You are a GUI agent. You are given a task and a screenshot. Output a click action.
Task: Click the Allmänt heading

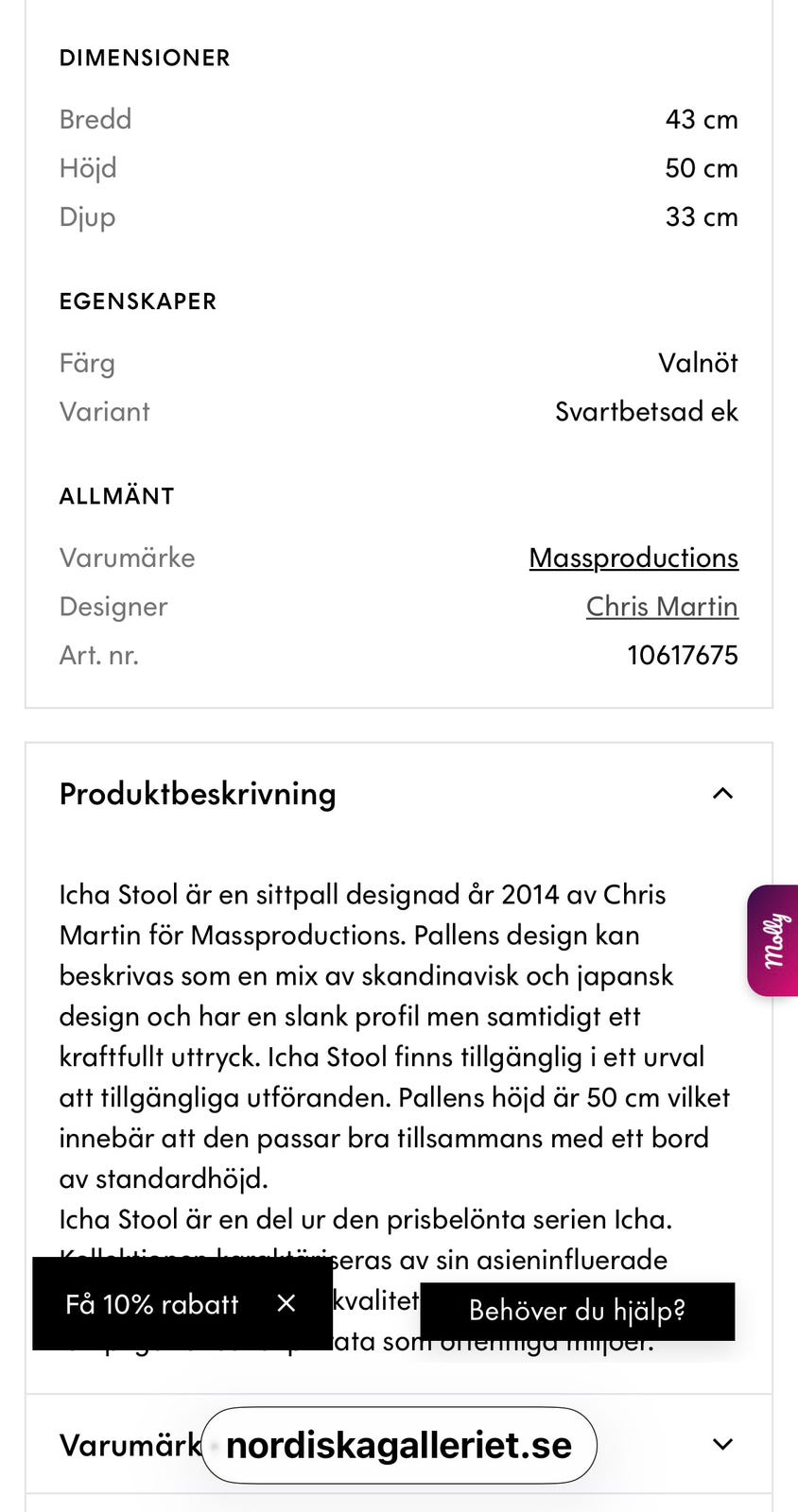point(117,496)
